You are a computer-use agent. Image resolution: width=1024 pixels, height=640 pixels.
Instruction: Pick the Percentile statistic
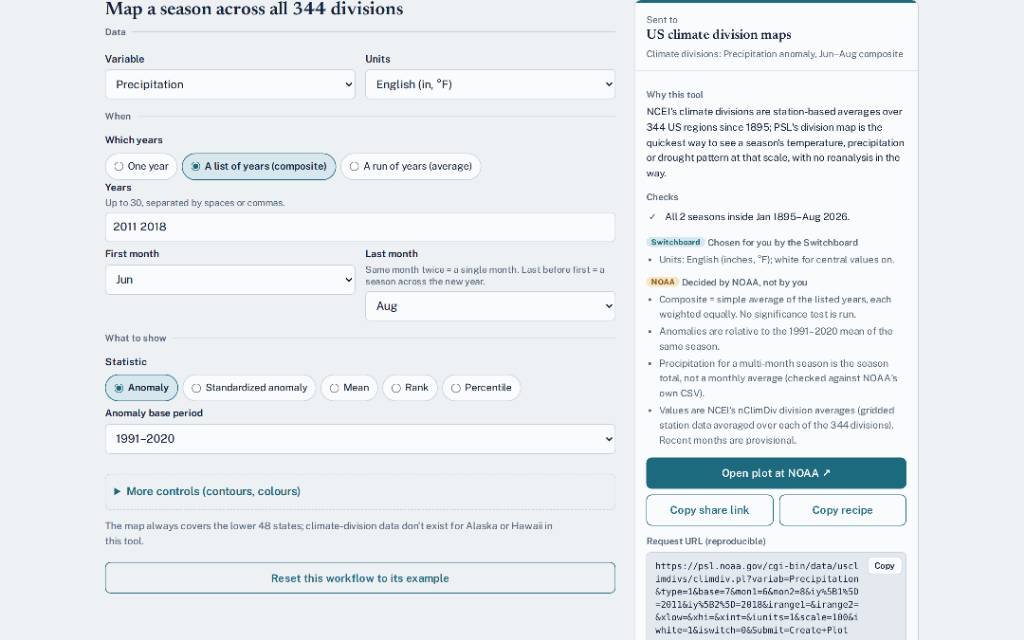click(x=481, y=388)
